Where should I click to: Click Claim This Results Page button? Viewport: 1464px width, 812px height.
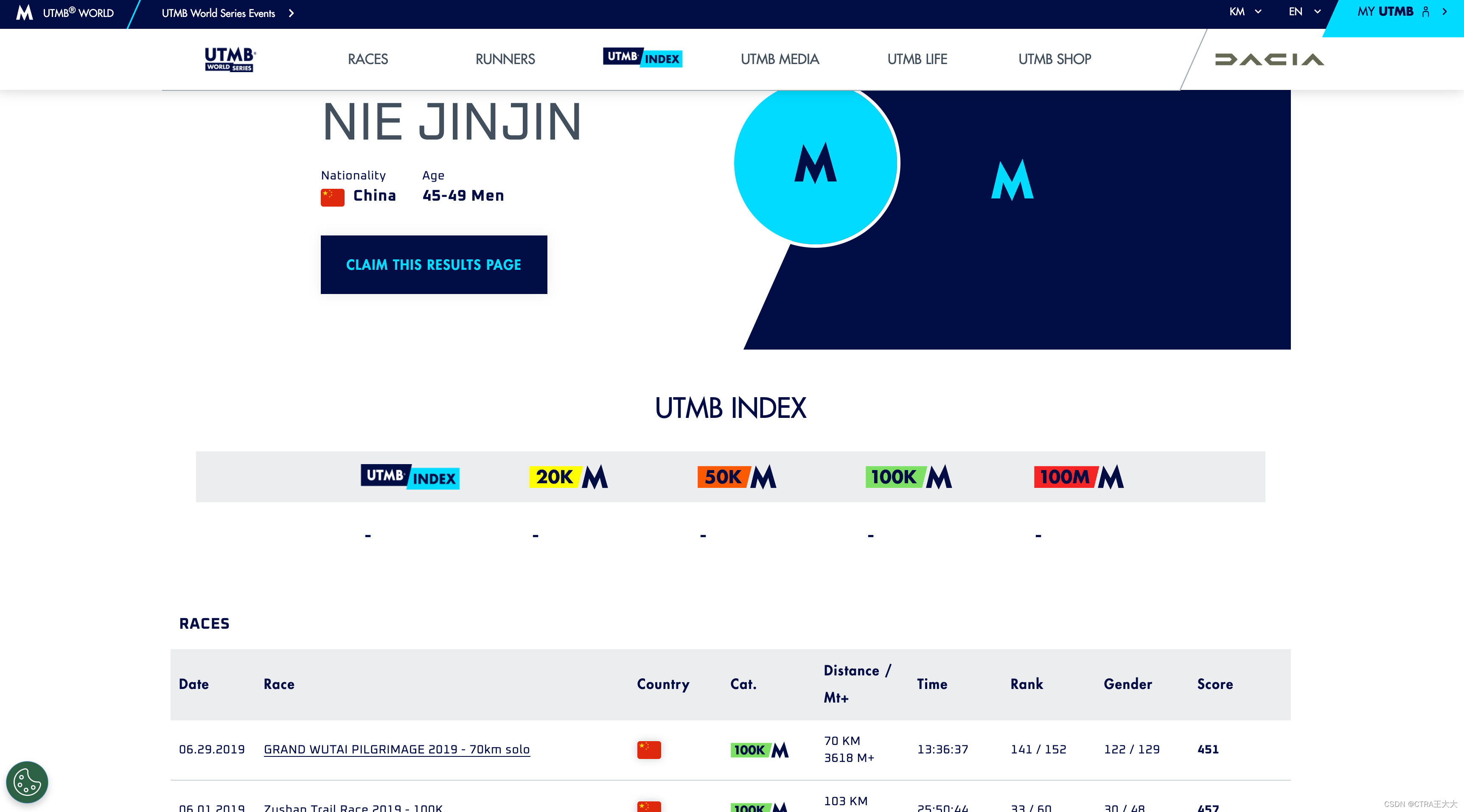433,265
